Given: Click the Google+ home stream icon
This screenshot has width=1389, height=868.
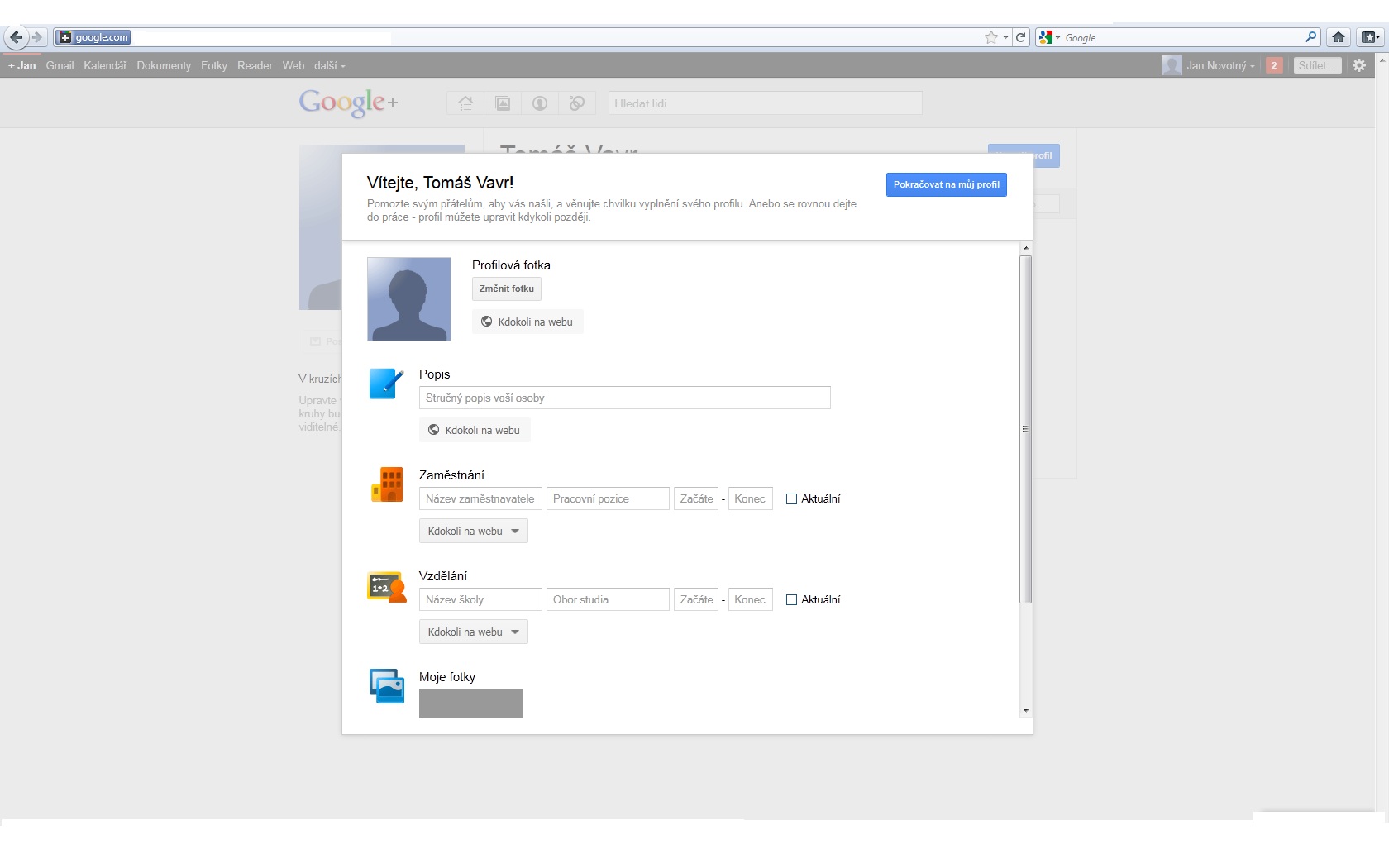Looking at the screenshot, I should [465, 103].
